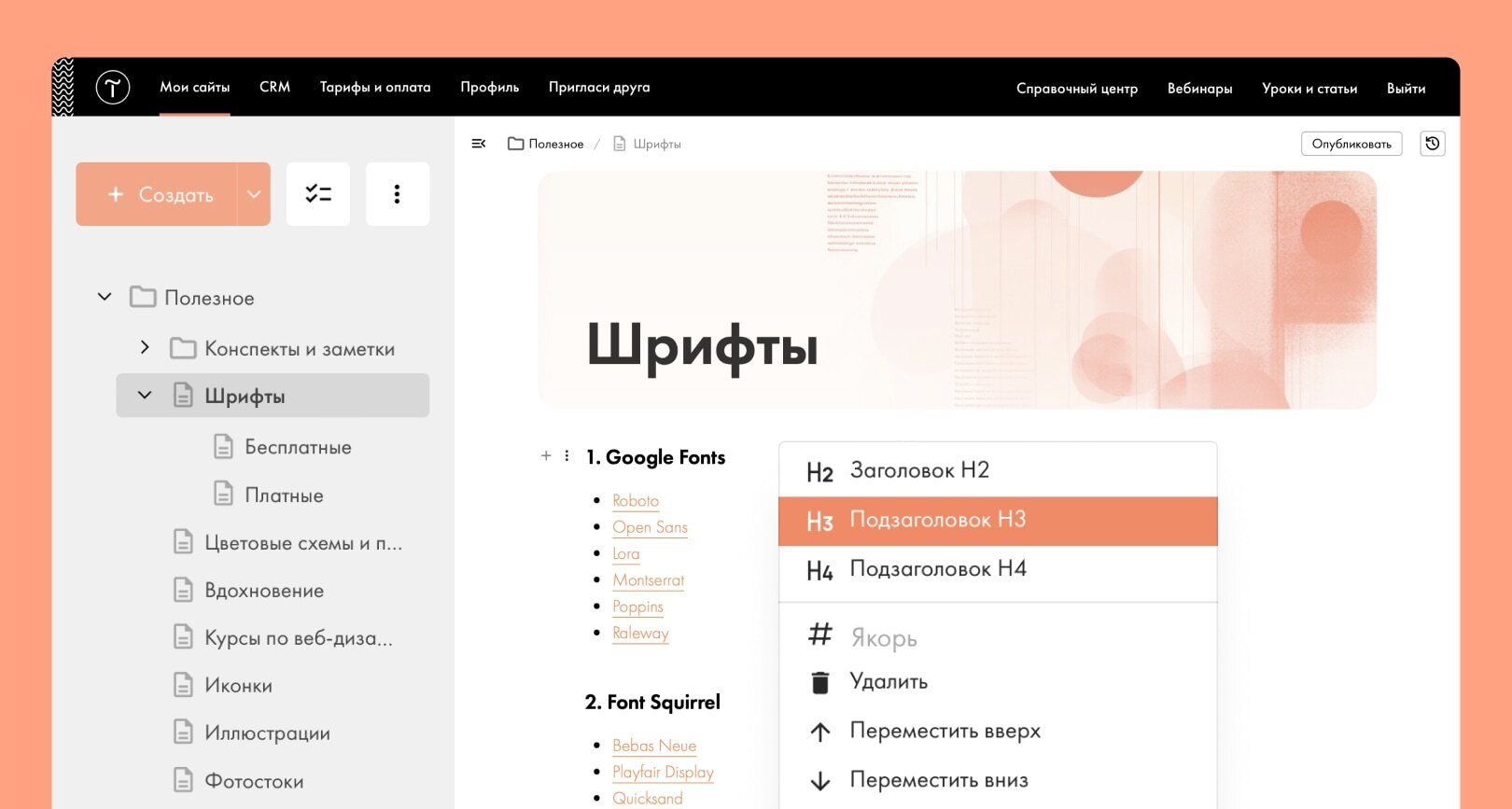Collapse the Полезное folder chevron
This screenshot has height=809, width=1512.
point(105,297)
